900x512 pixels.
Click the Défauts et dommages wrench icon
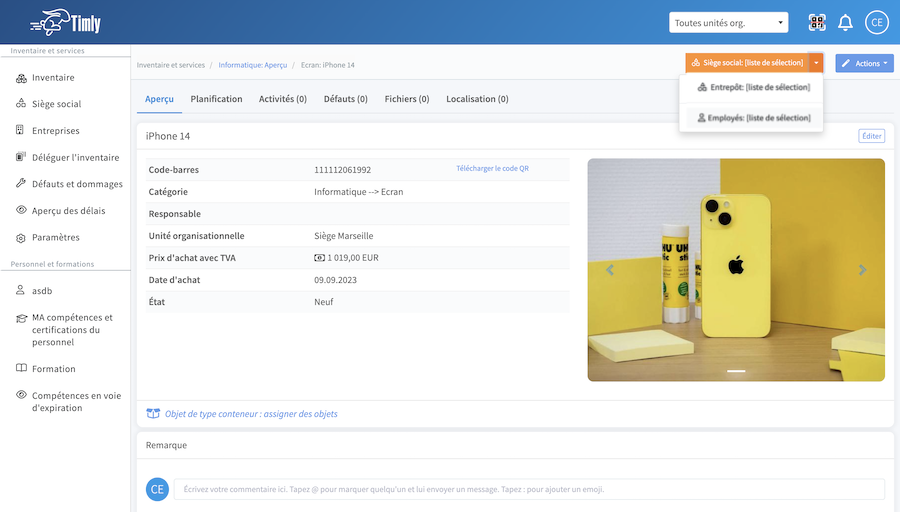[21, 183]
